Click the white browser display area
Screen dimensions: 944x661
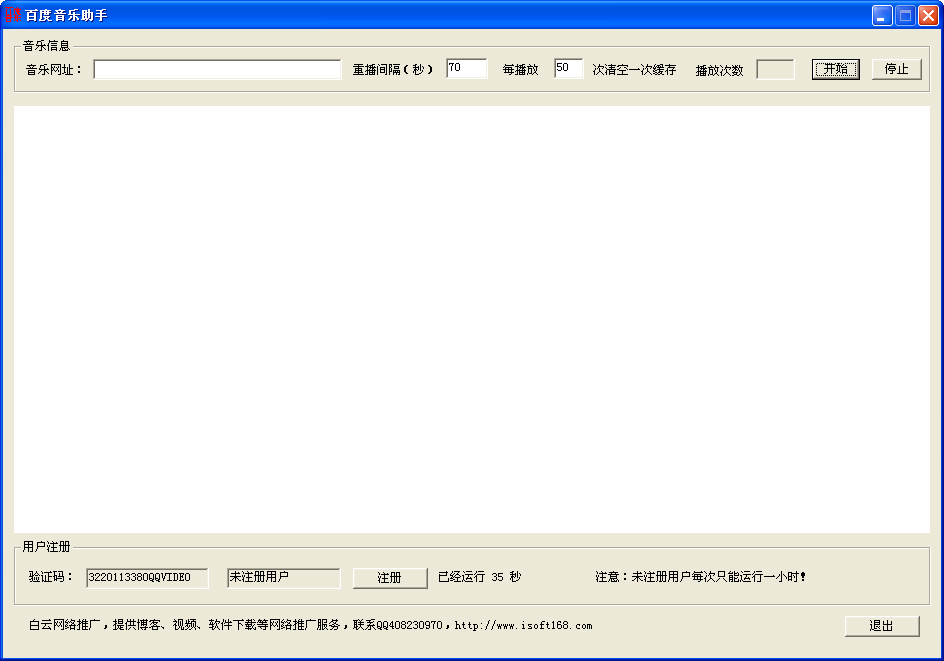tap(472, 319)
